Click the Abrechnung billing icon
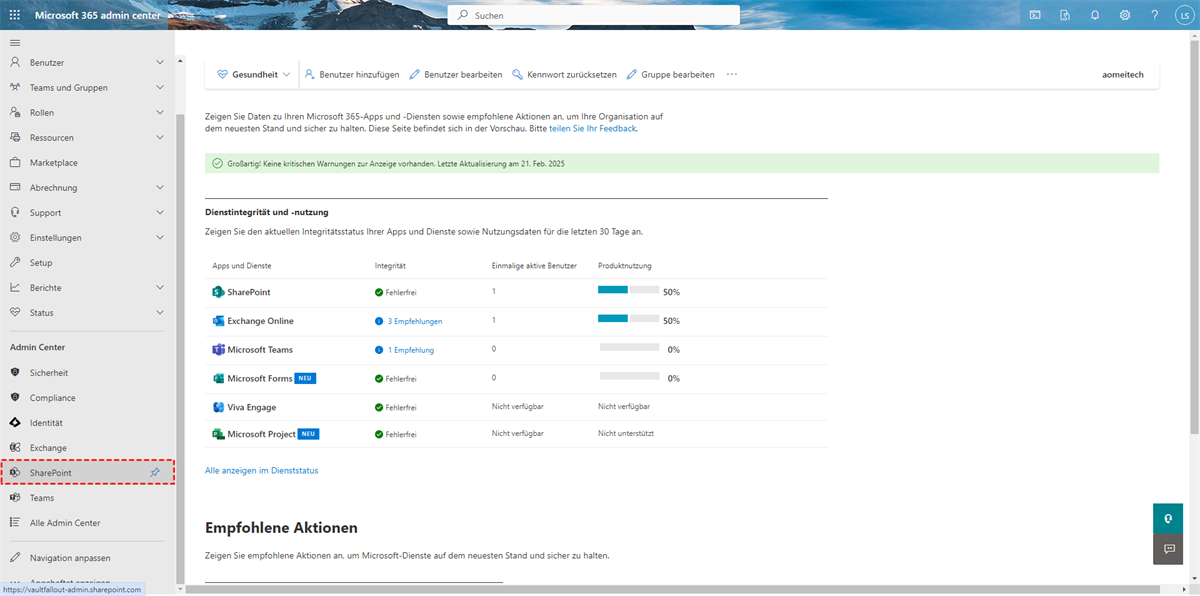This screenshot has height=596, width=1200. click(15, 188)
